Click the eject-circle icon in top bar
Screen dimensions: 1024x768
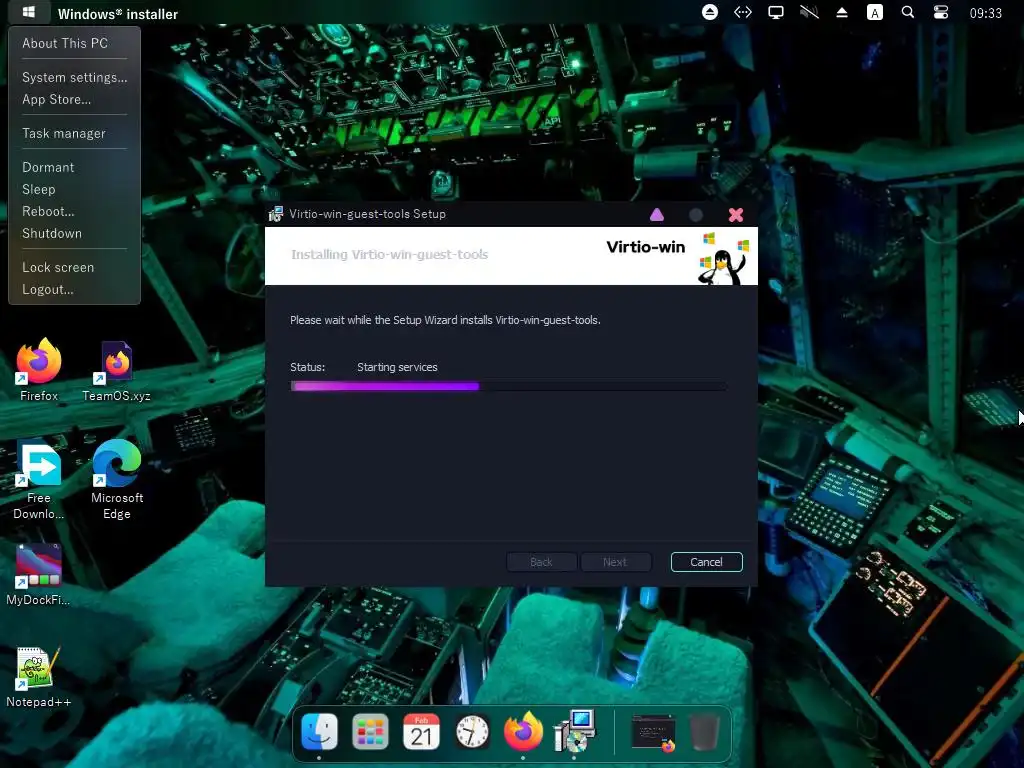[710, 12]
